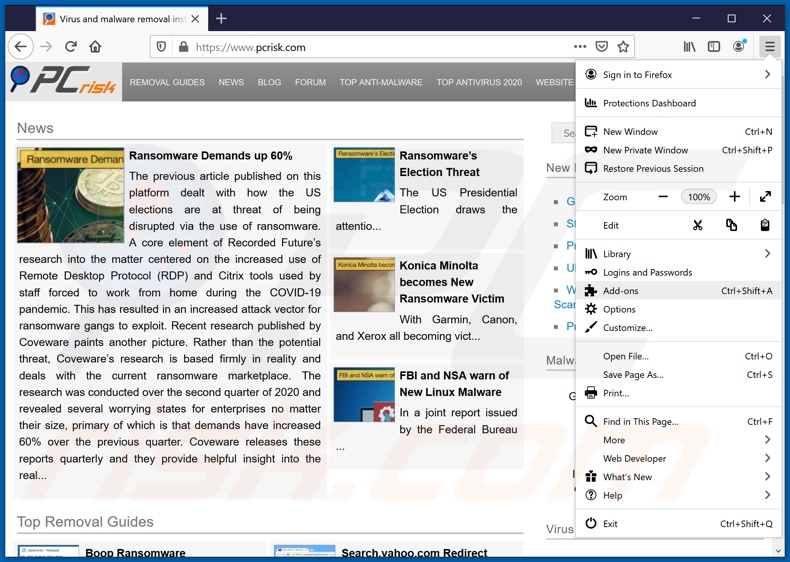The width and height of the screenshot is (790, 562).
Task: Open TOP ANTIVIRUS 2020 nav link
Action: 479,82
